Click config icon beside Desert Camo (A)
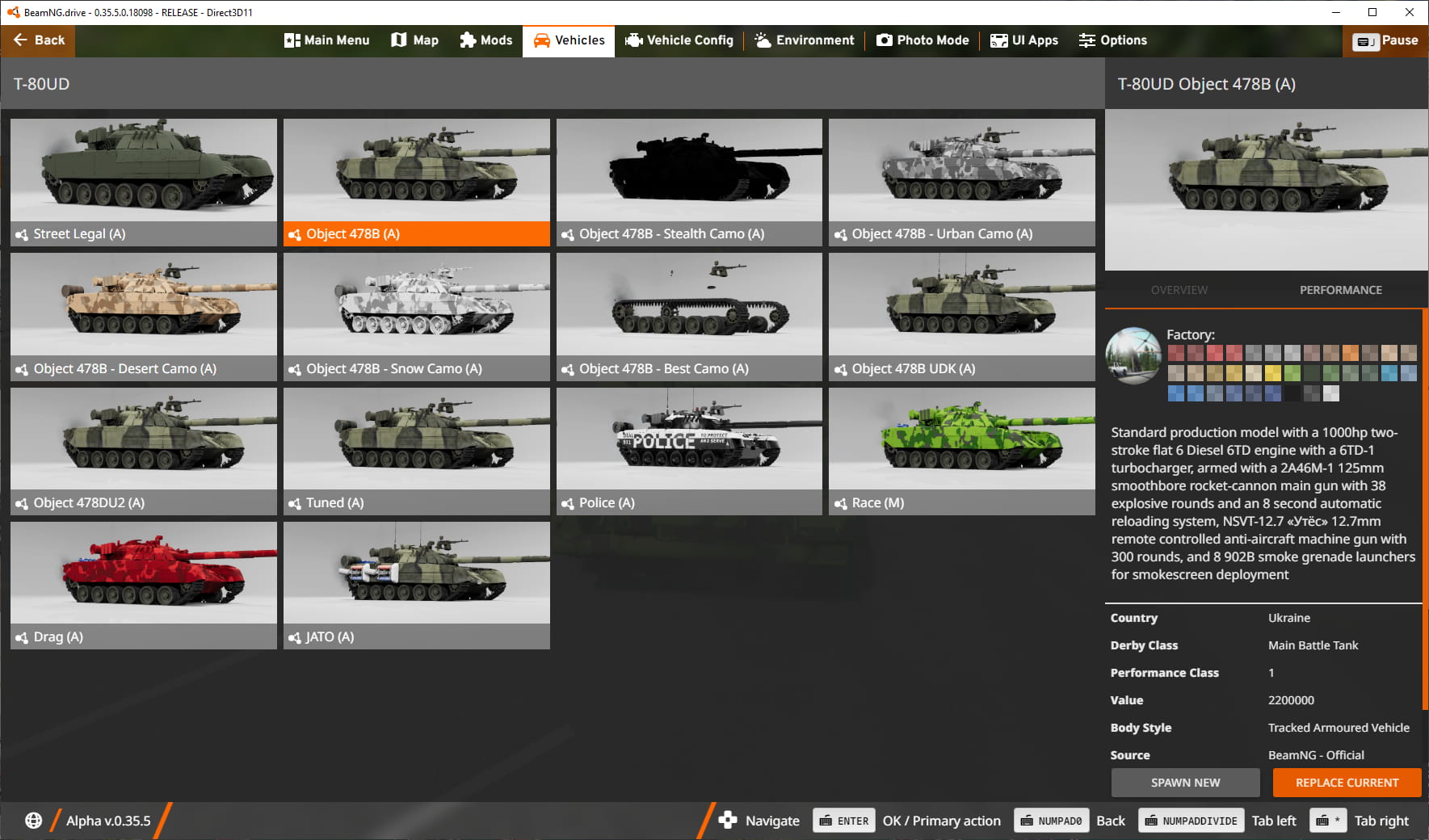Image resolution: width=1429 pixels, height=840 pixels. (22, 369)
